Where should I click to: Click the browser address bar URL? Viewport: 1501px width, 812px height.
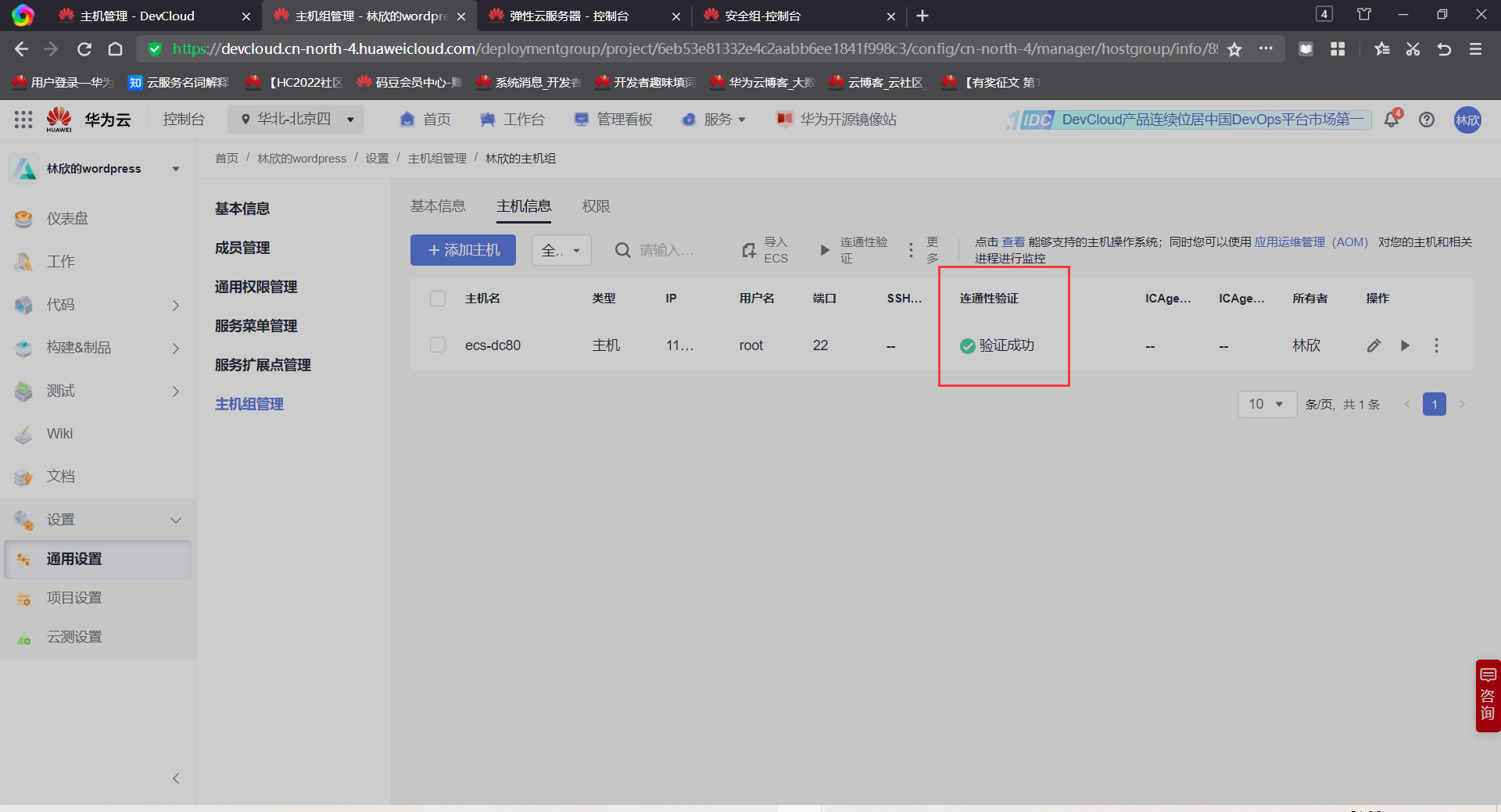click(x=695, y=49)
